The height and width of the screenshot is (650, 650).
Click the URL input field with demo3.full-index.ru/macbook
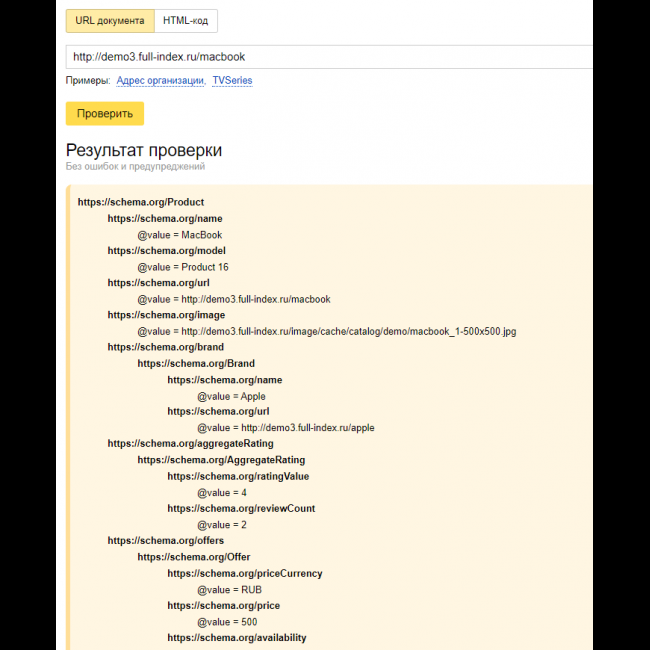[328, 57]
